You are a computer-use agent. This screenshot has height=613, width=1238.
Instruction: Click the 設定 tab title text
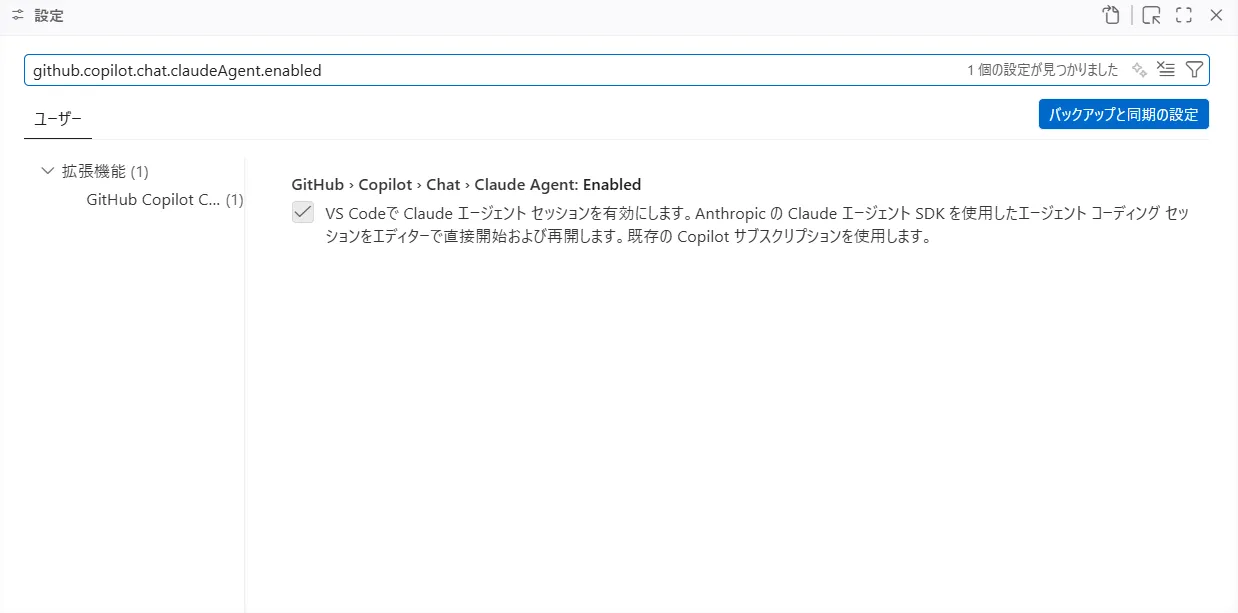point(49,16)
